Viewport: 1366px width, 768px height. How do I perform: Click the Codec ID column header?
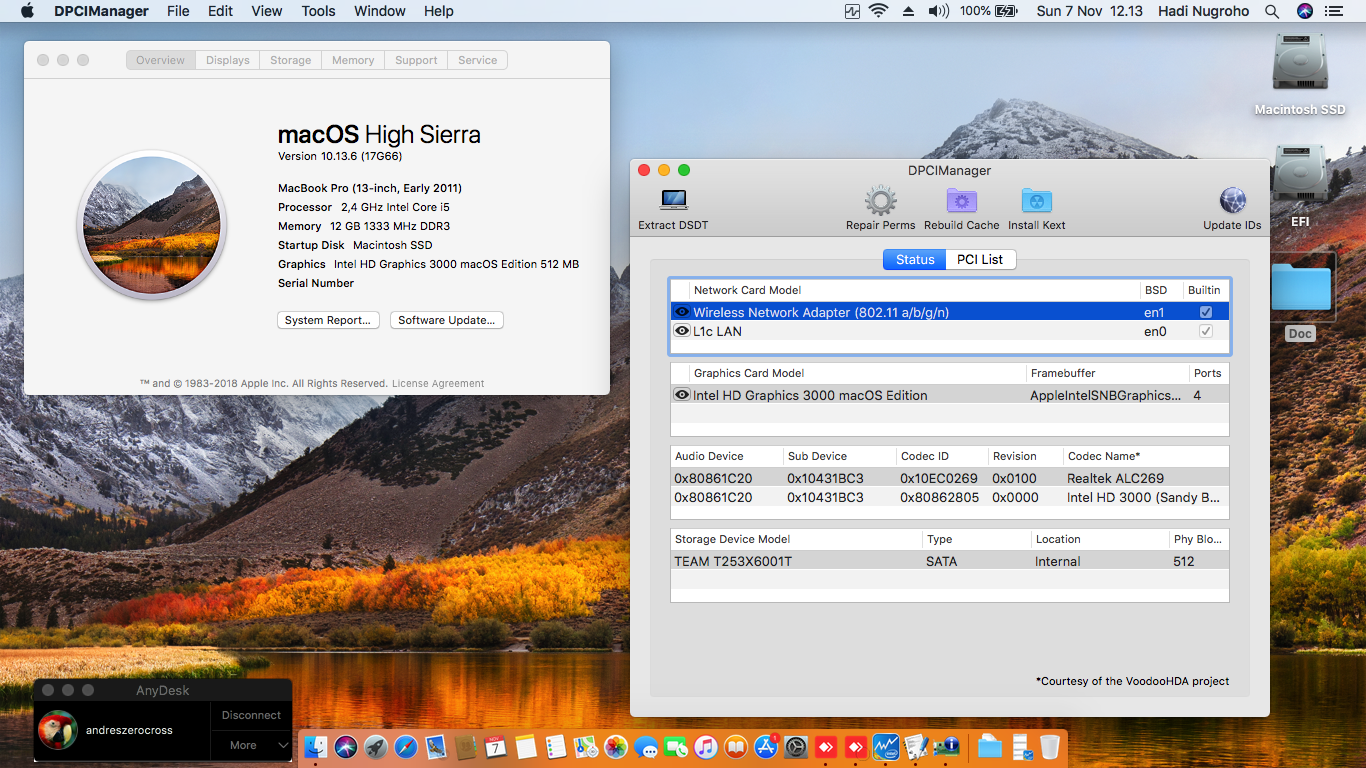pyautogui.click(x=942, y=456)
